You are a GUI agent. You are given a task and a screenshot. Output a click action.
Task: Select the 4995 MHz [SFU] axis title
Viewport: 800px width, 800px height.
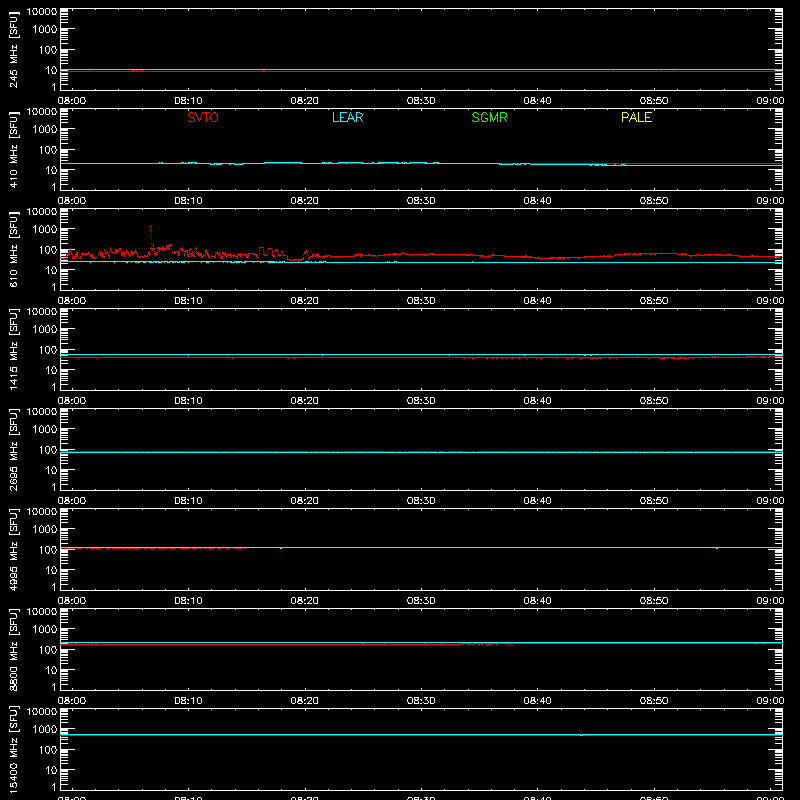tap(13, 549)
